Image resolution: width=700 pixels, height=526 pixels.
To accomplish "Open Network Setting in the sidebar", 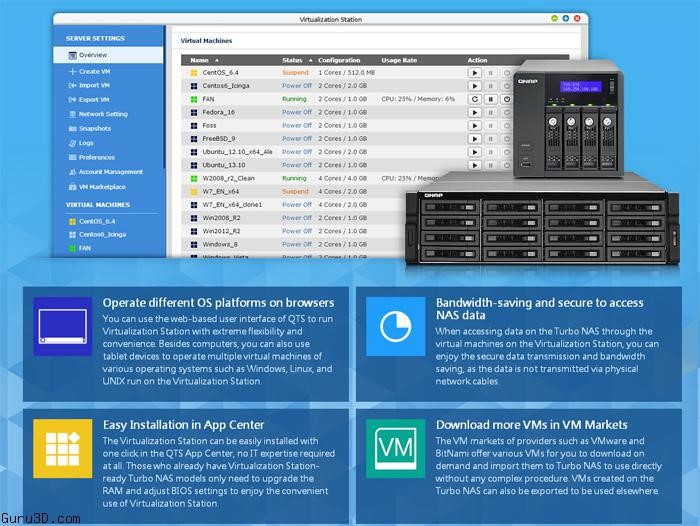I will coord(103,114).
